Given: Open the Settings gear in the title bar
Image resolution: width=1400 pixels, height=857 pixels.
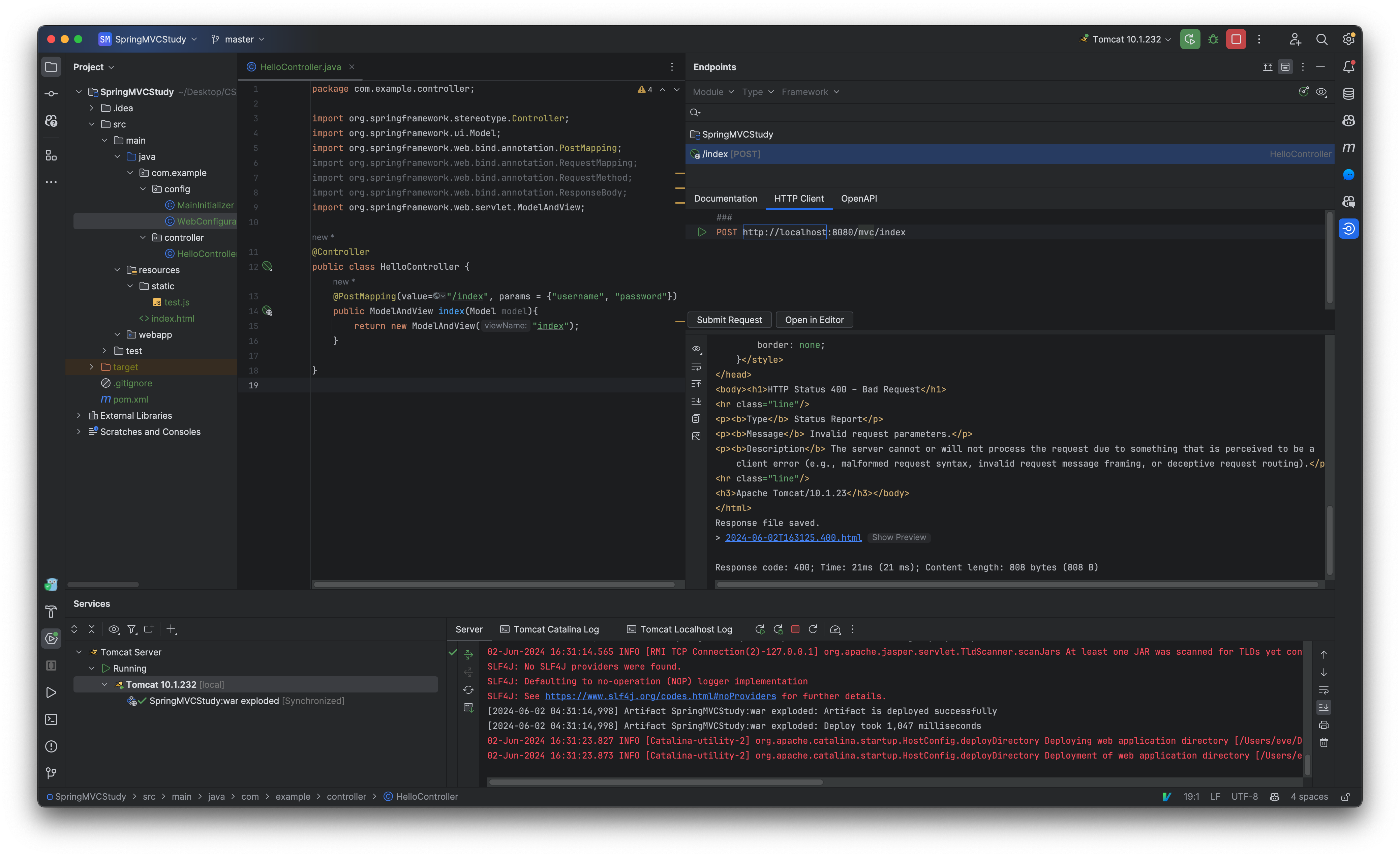Looking at the screenshot, I should 1348,39.
